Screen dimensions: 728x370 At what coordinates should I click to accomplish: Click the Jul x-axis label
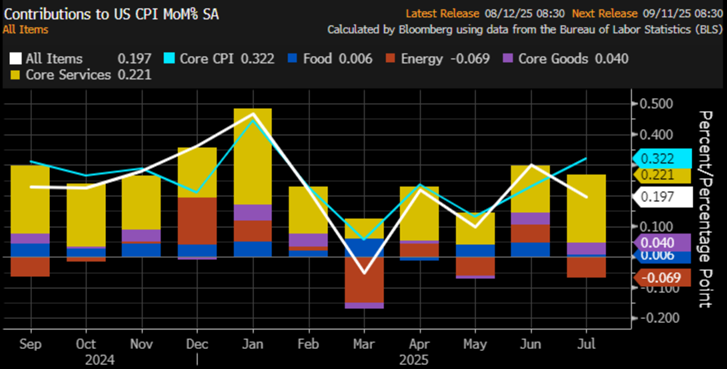coord(586,344)
